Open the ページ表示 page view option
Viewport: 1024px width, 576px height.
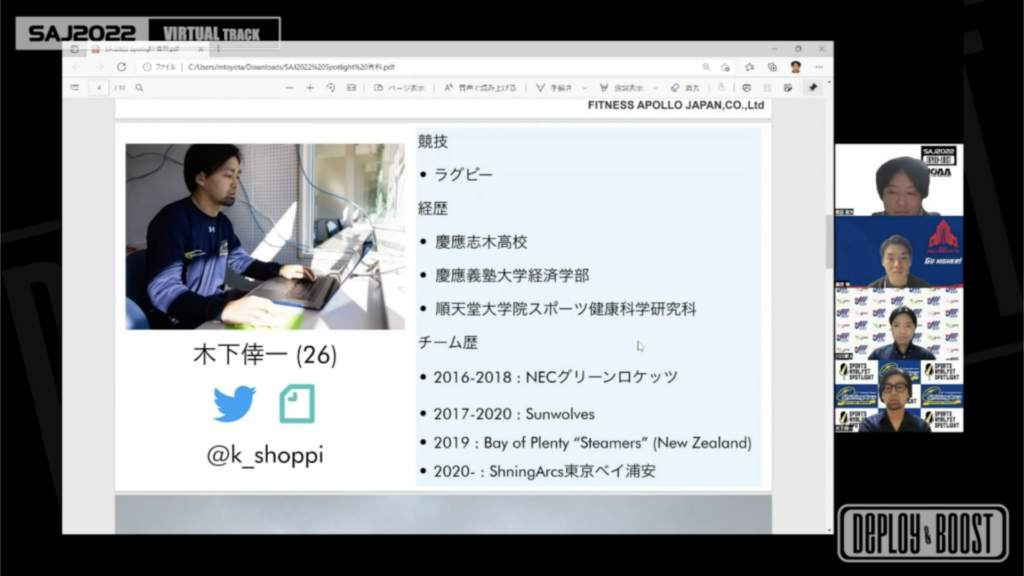tap(399, 88)
